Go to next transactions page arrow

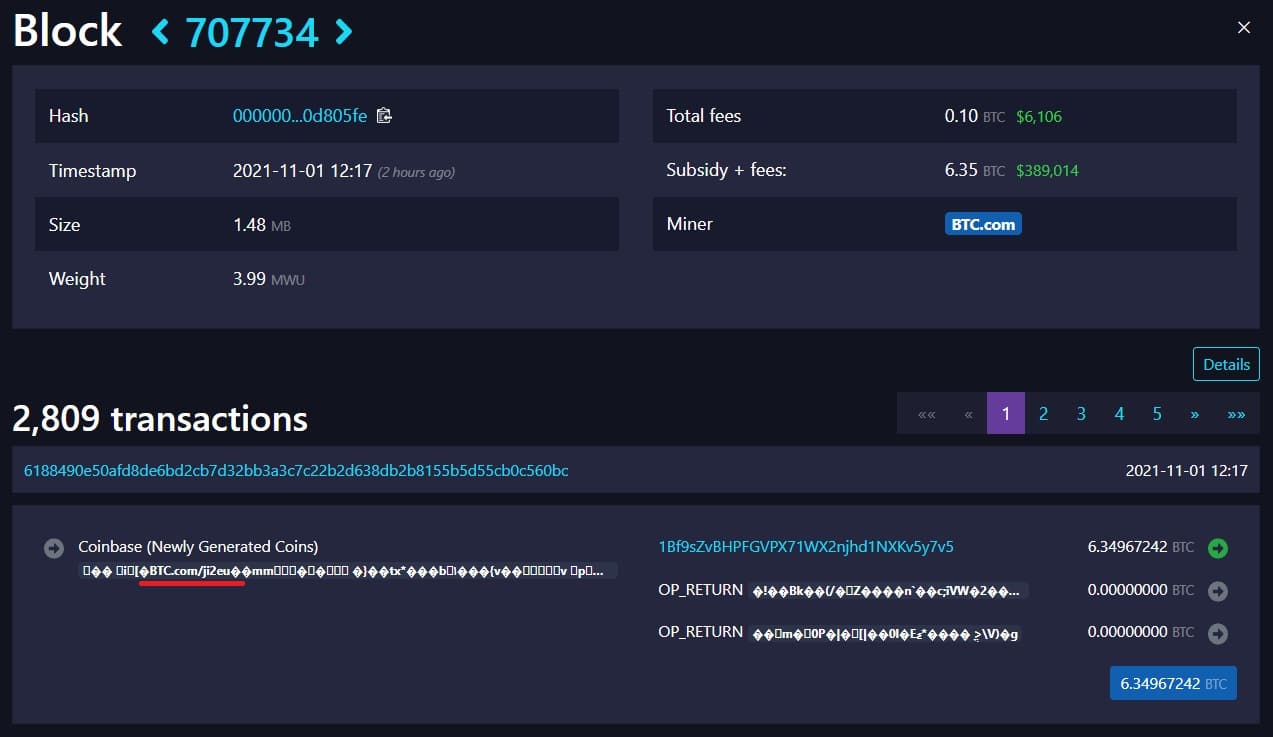1194,414
